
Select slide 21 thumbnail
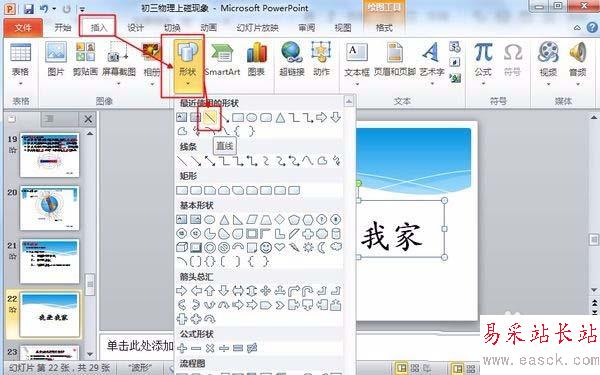pos(49,261)
